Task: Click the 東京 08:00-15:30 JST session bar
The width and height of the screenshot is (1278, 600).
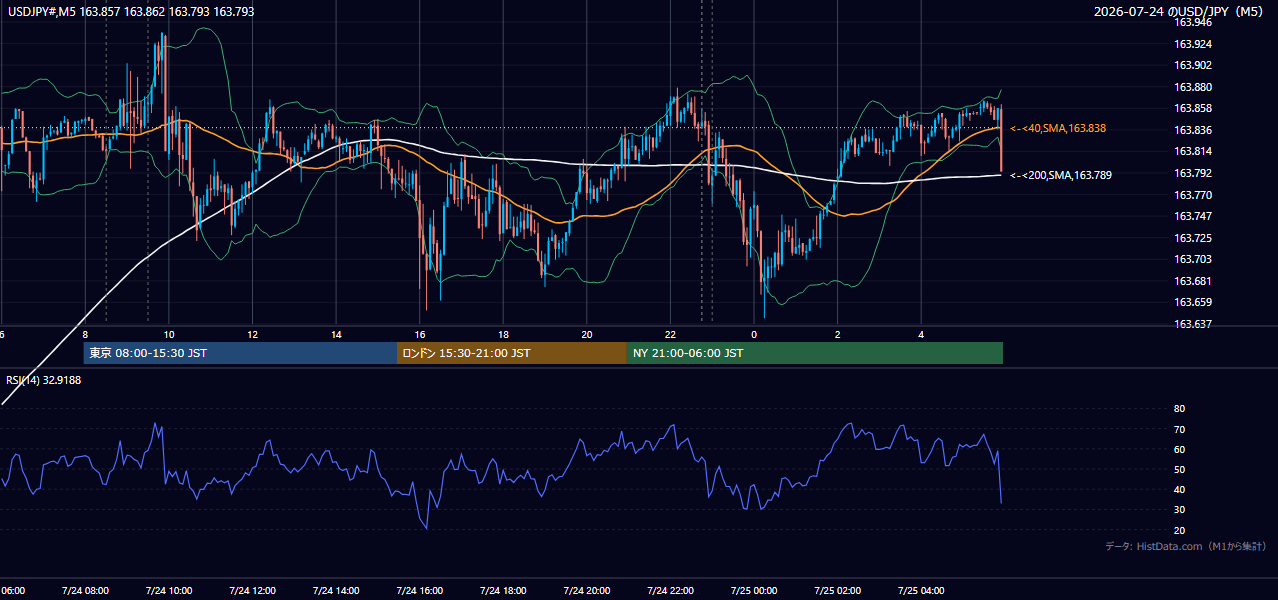Action: coord(240,353)
